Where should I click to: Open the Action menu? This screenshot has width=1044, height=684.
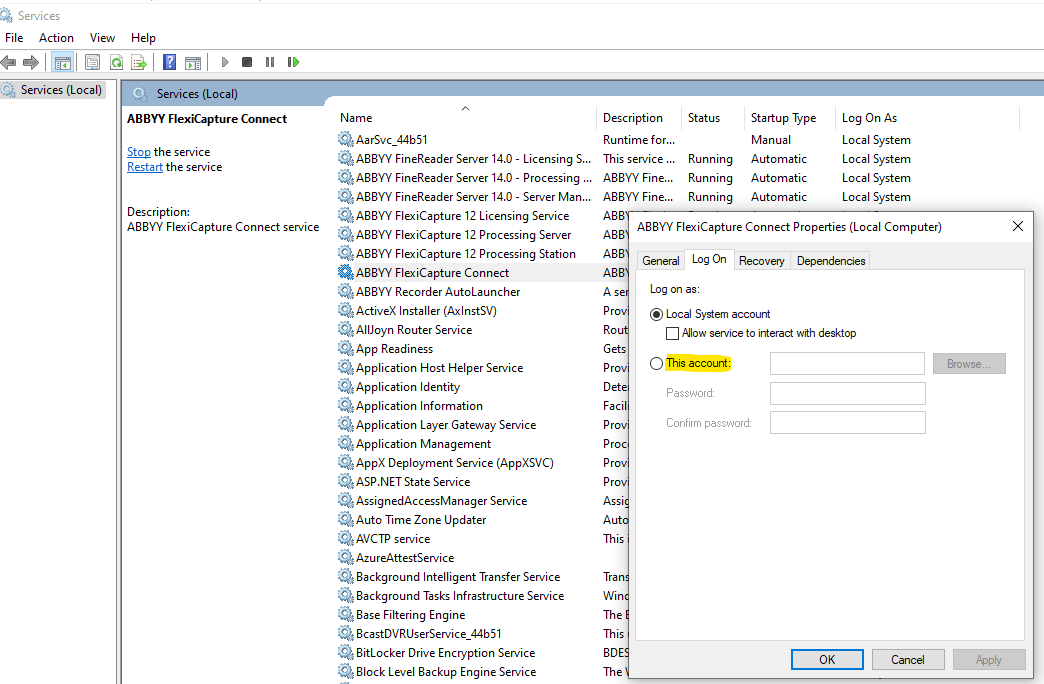[x=56, y=38]
